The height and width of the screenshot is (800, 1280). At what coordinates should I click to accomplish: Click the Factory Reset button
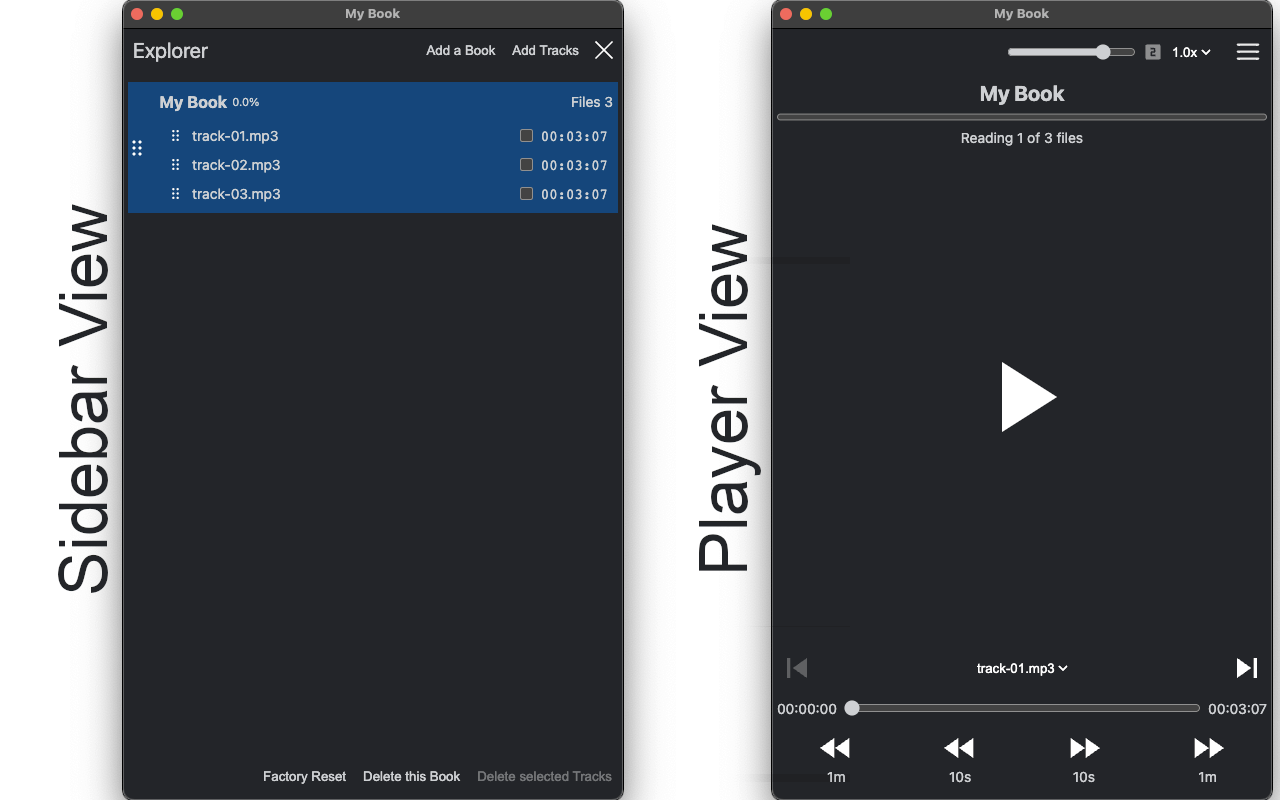[304, 776]
